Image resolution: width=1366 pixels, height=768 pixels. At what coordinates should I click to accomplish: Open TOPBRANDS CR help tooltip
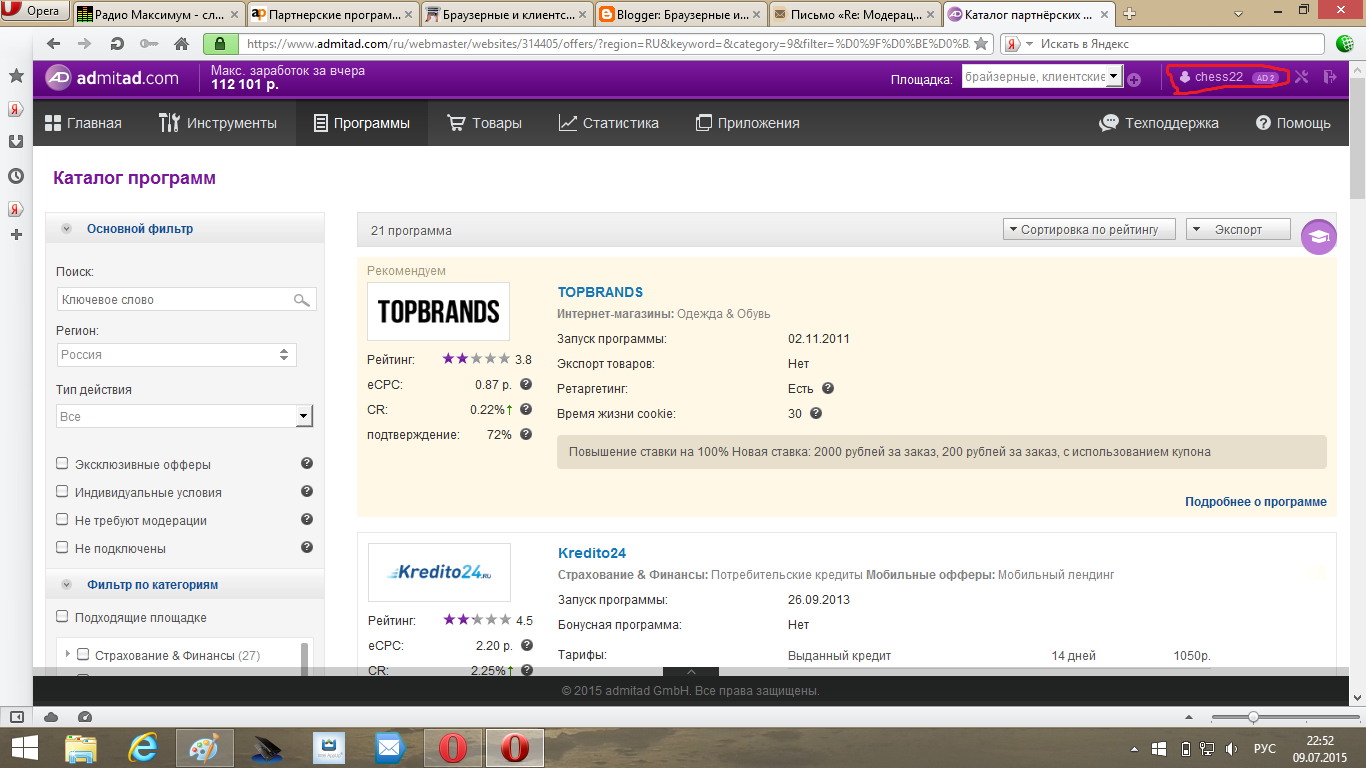point(526,409)
